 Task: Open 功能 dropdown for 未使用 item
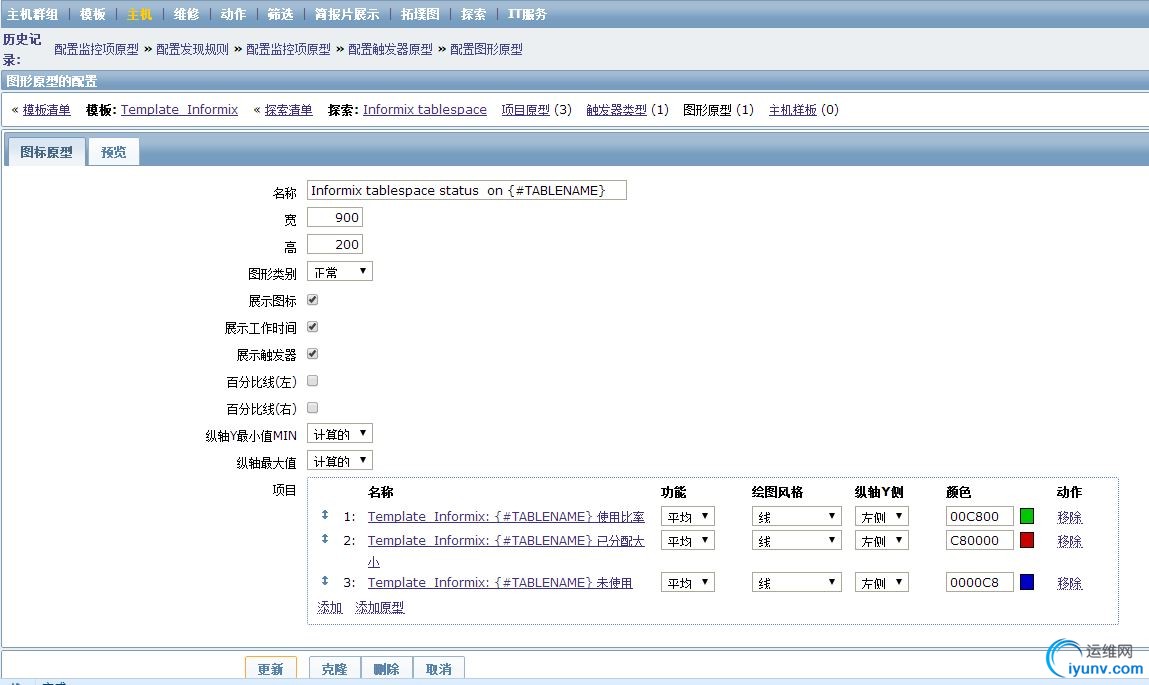tap(687, 582)
